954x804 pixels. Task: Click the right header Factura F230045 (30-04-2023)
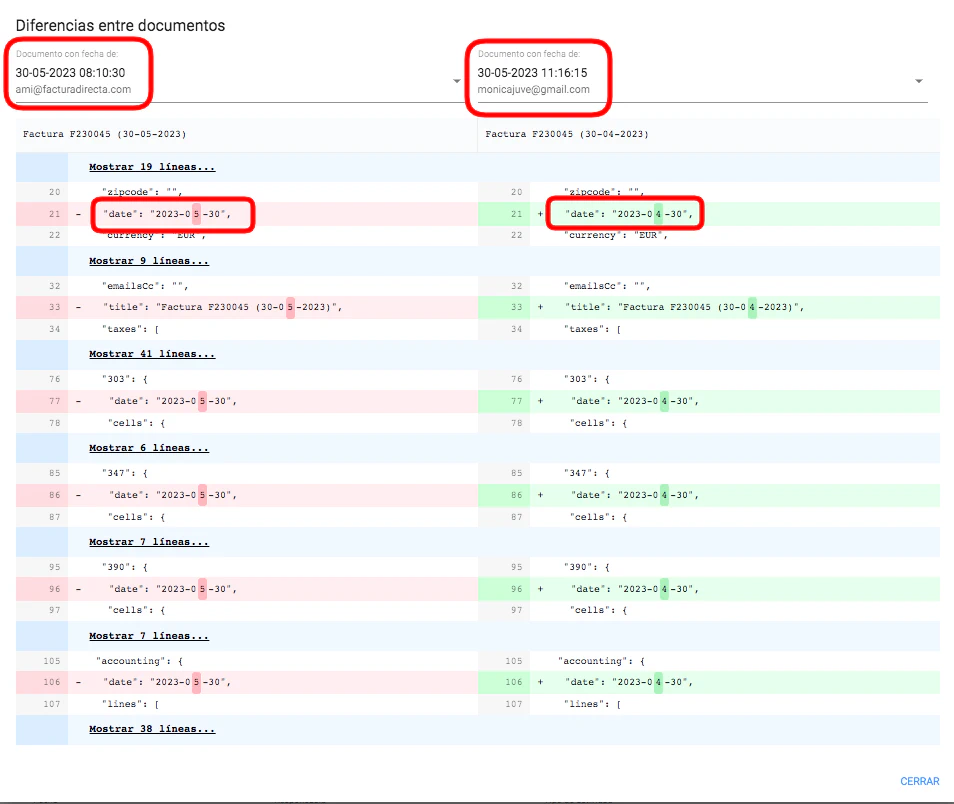566,134
